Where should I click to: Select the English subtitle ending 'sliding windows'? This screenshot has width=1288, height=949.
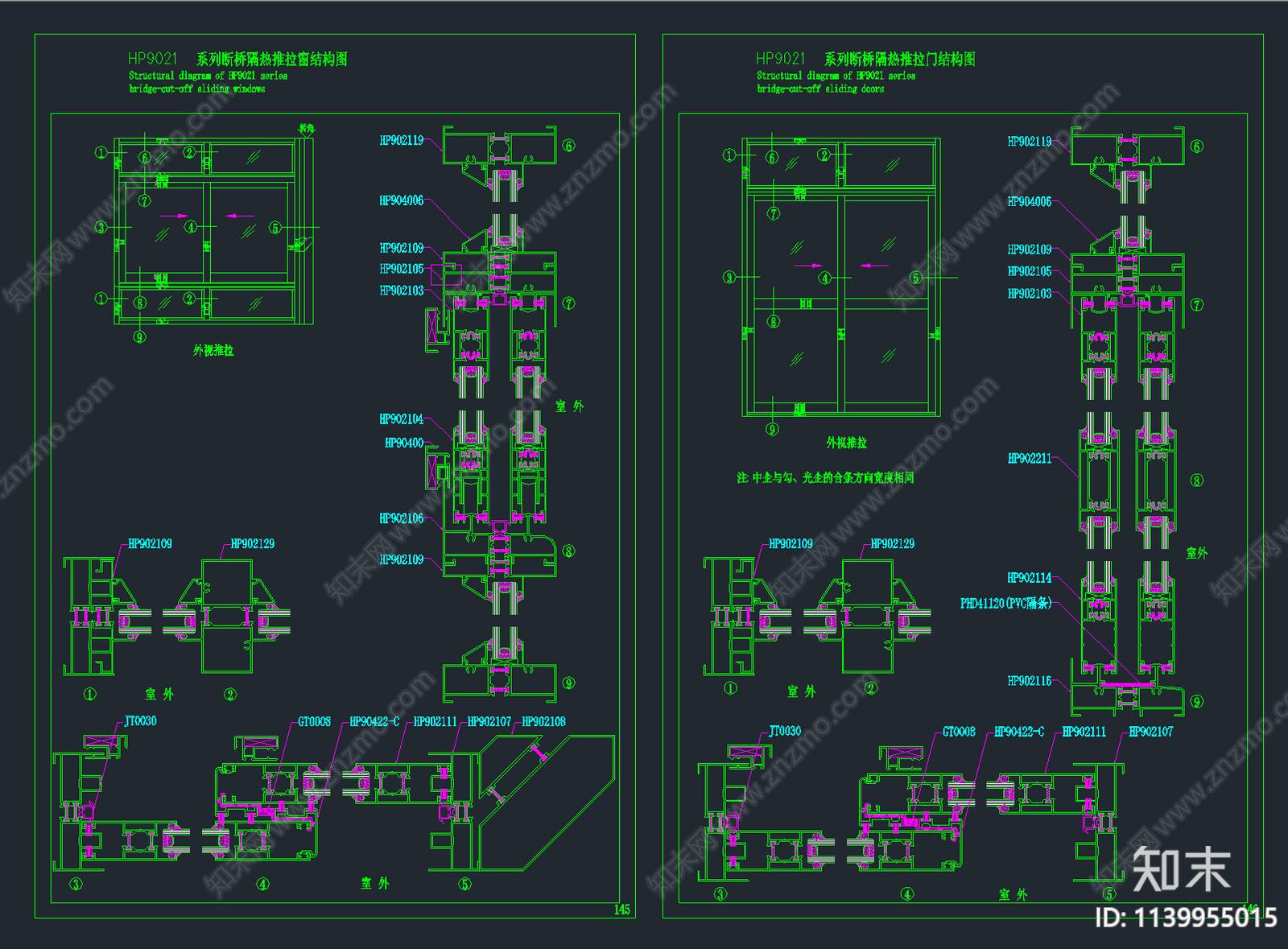[208, 82]
